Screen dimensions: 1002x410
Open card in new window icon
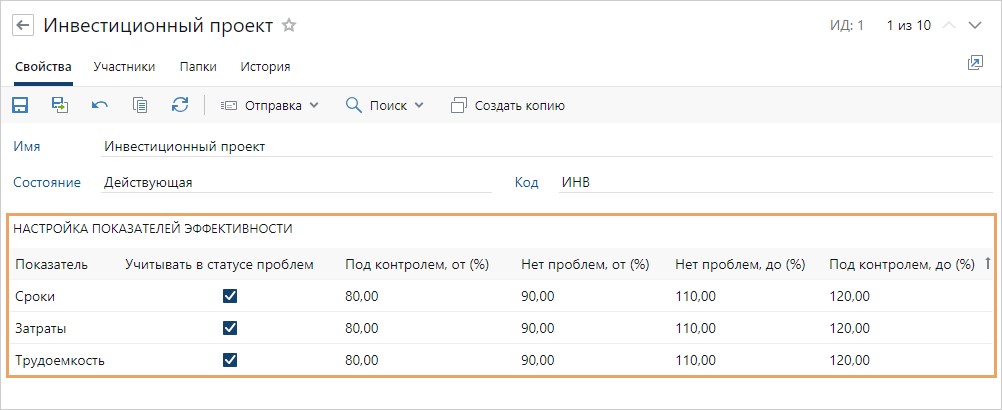pyautogui.click(x=975, y=64)
